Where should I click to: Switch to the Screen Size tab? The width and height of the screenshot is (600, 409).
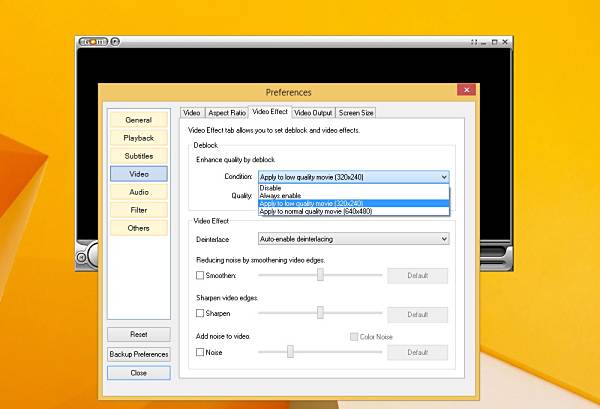356,113
